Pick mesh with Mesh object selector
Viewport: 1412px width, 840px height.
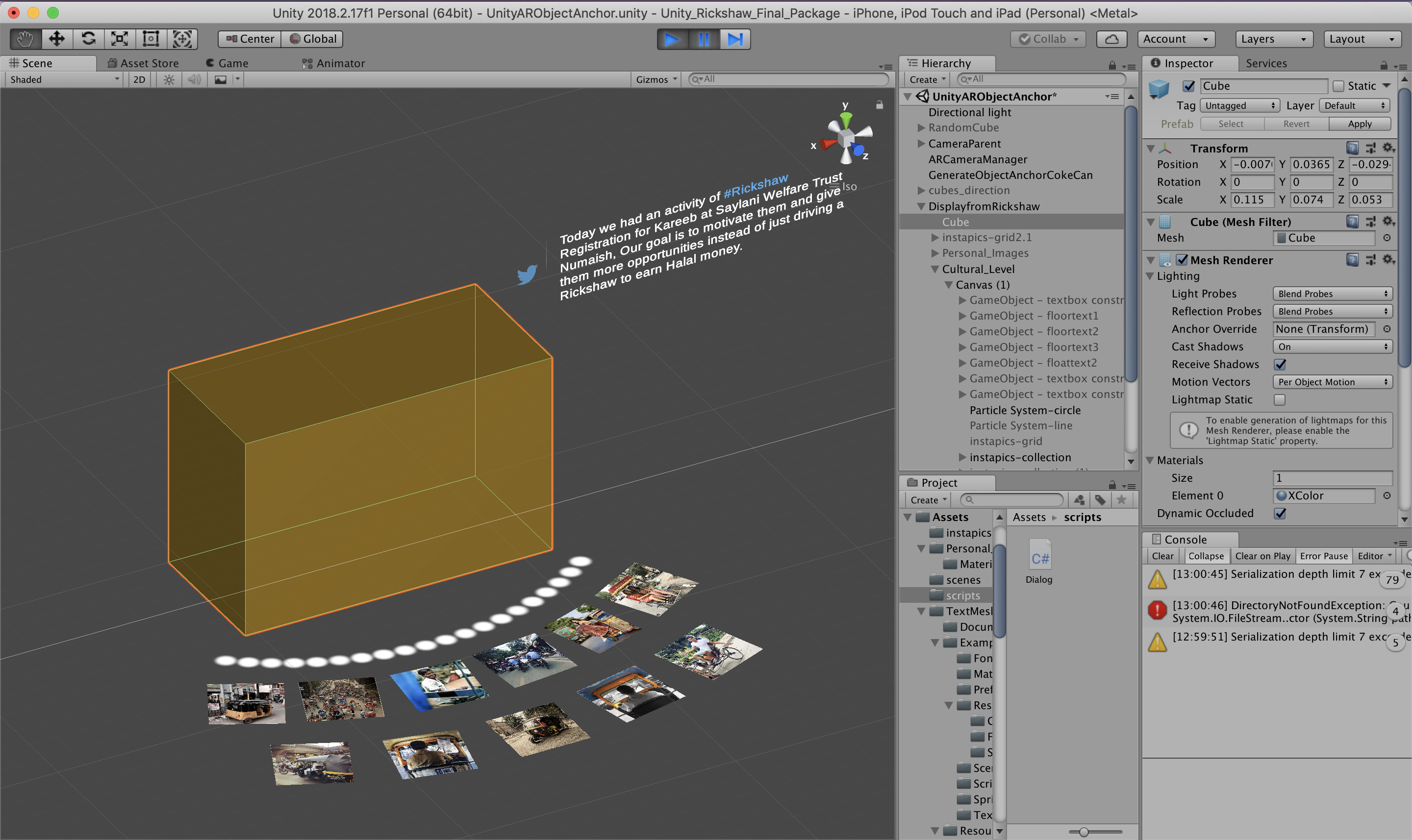tap(1387, 238)
